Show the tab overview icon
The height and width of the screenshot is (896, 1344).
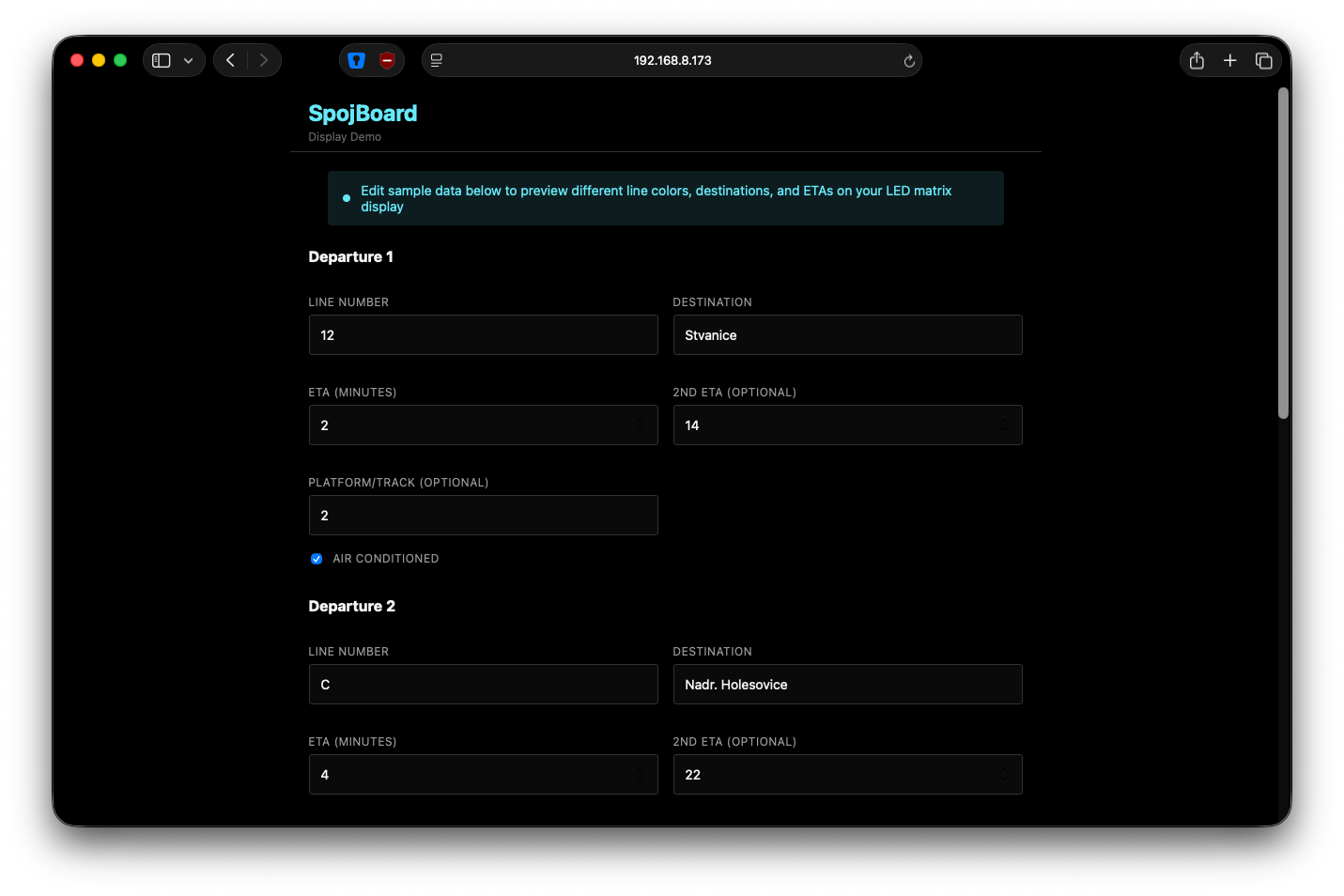1263,60
